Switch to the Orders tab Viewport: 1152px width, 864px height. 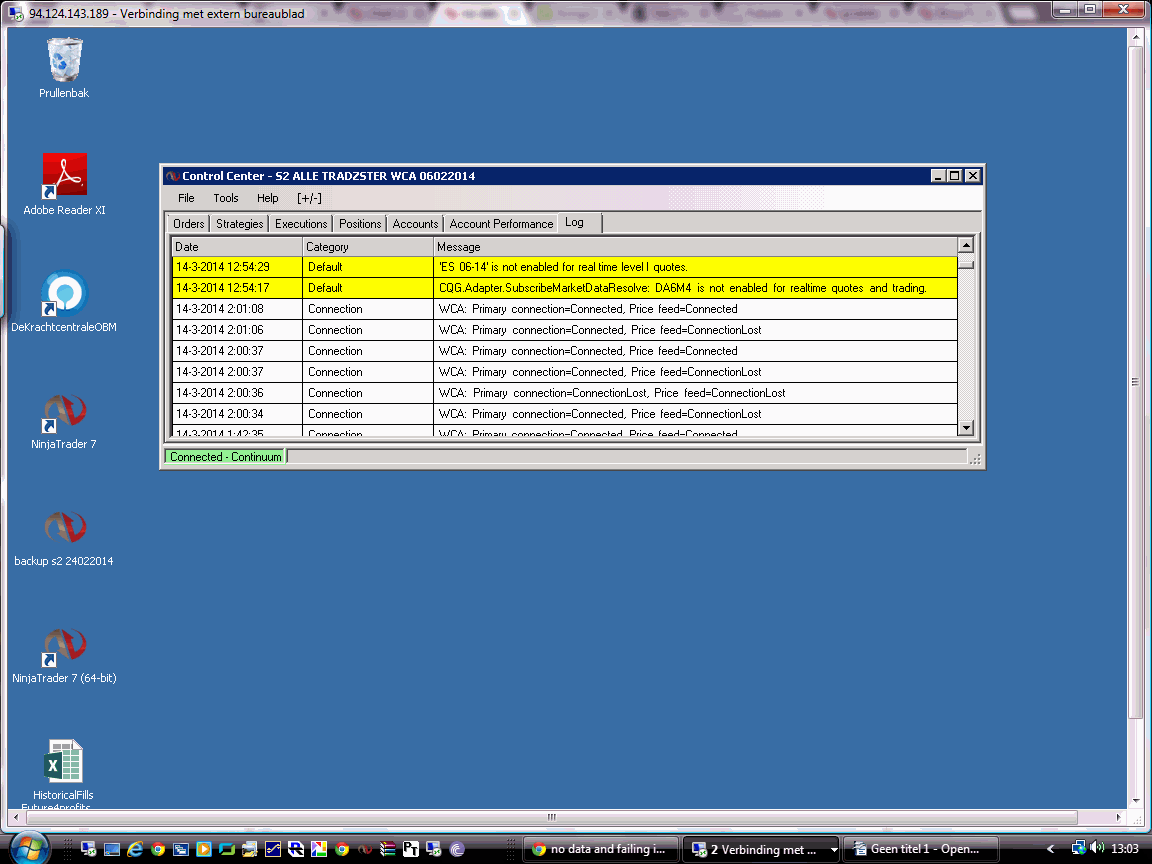189,223
